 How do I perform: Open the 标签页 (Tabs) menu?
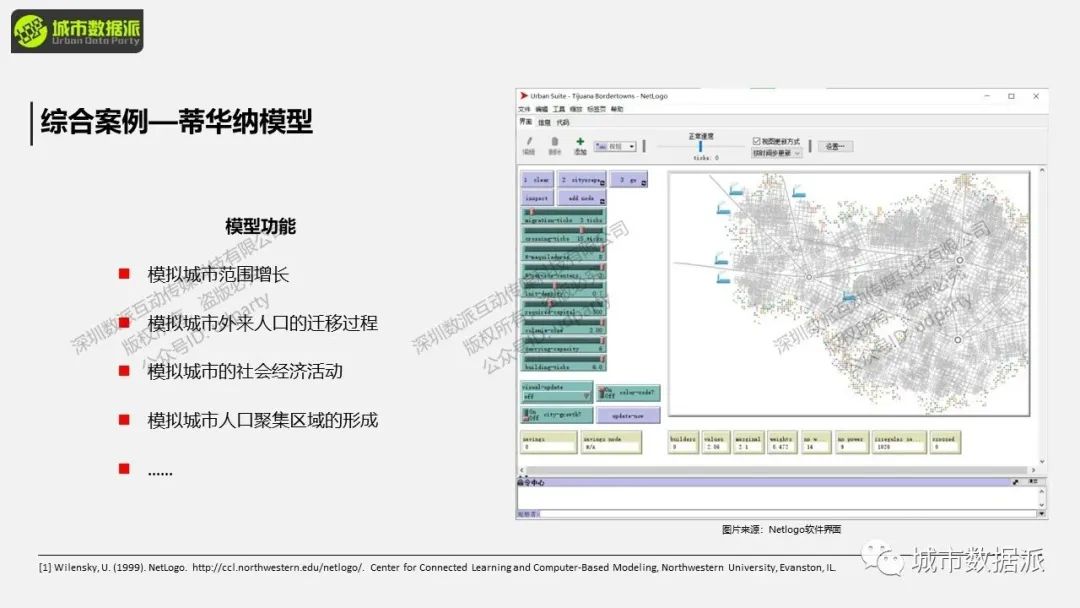point(596,109)
